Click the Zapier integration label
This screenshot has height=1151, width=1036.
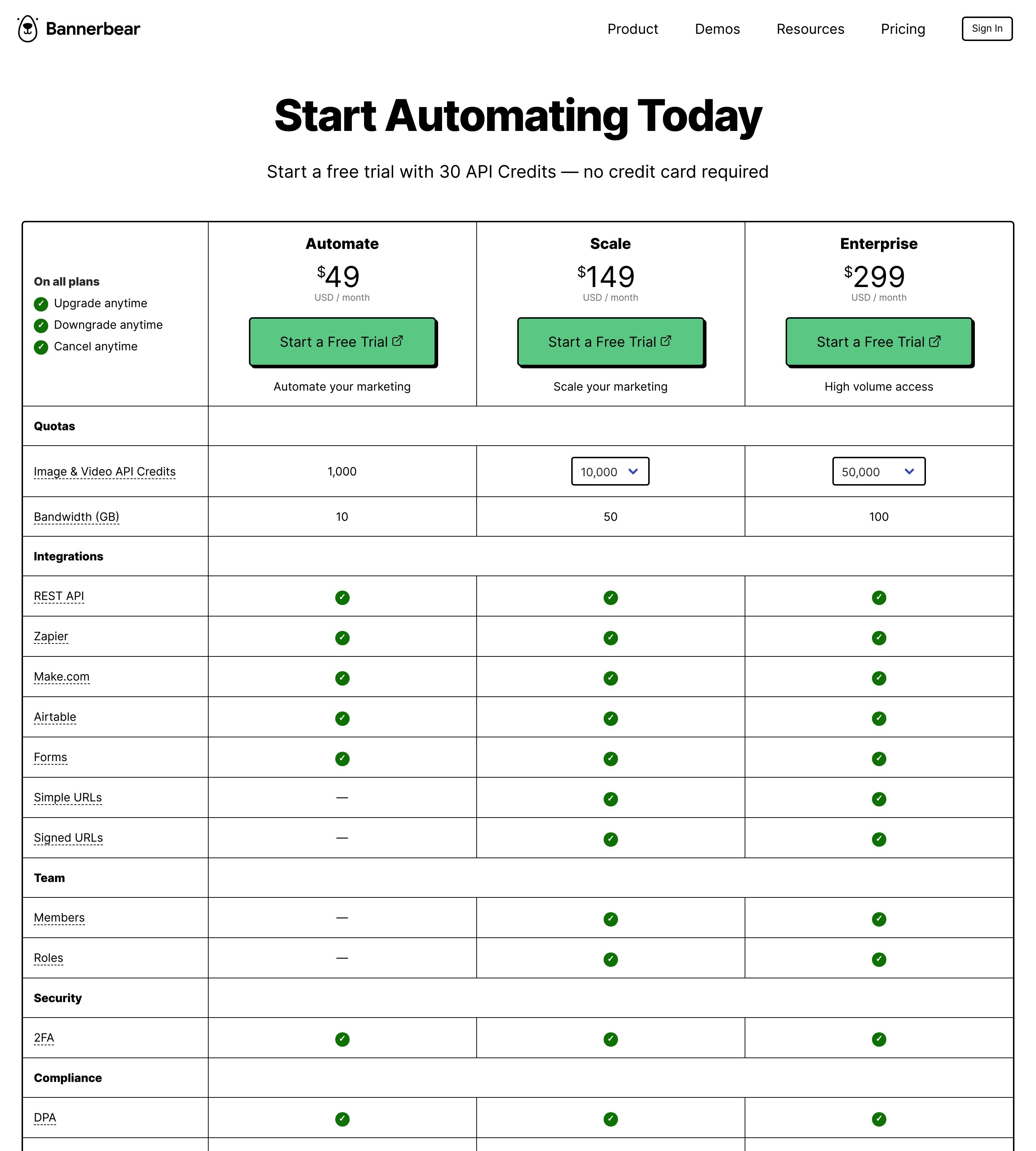click(x=51, y=636)
